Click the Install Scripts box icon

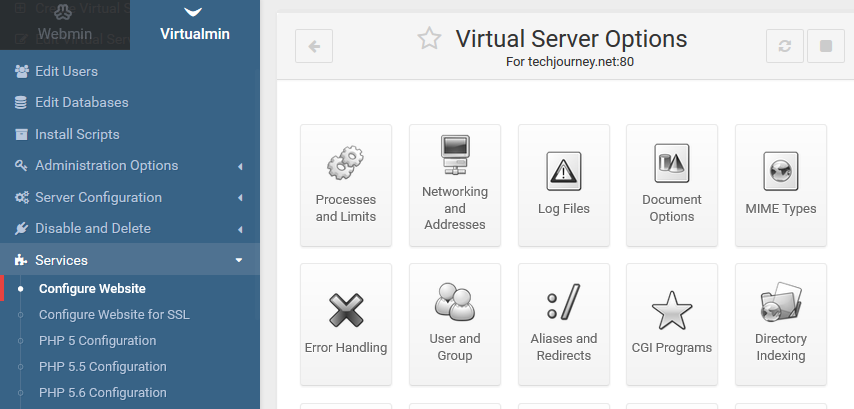(x=21, y=134)
